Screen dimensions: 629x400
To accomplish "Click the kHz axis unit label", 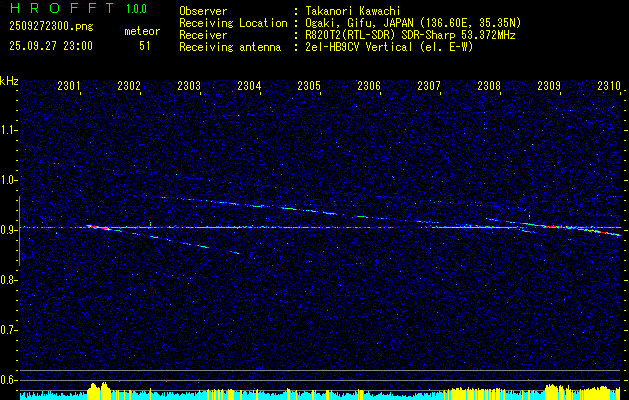I will [x=9, y=81].
